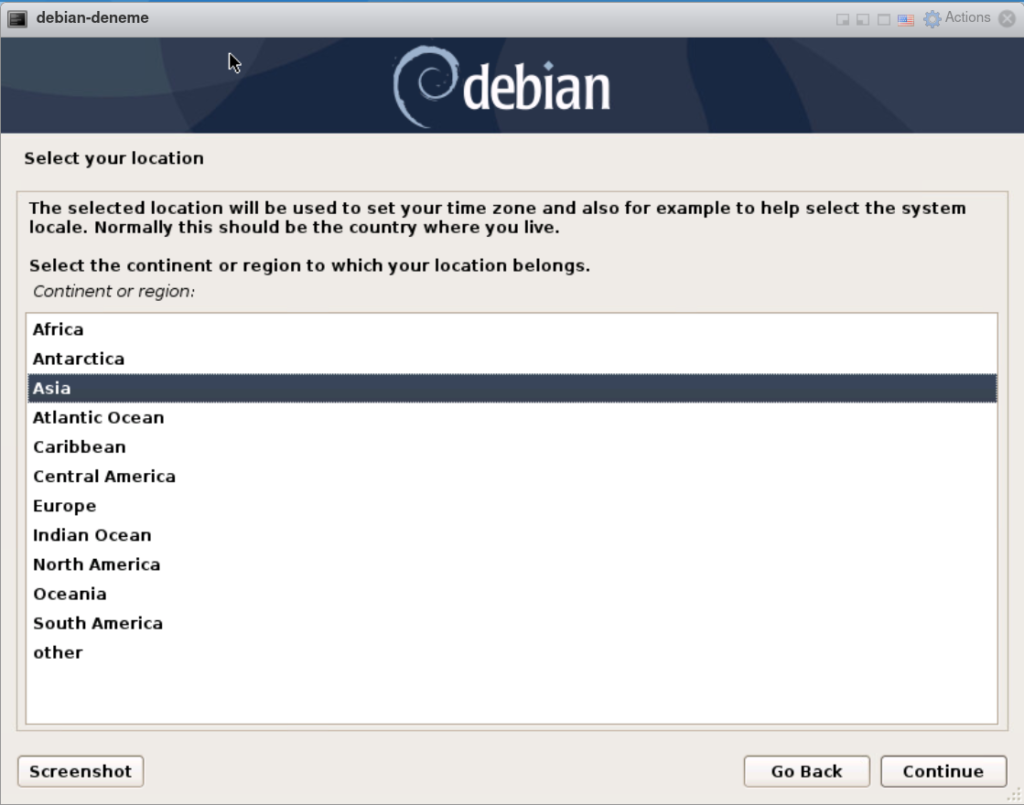Pick Central America from the list
This screenshot has width=1024, height=805.
(x=512, y=476)
